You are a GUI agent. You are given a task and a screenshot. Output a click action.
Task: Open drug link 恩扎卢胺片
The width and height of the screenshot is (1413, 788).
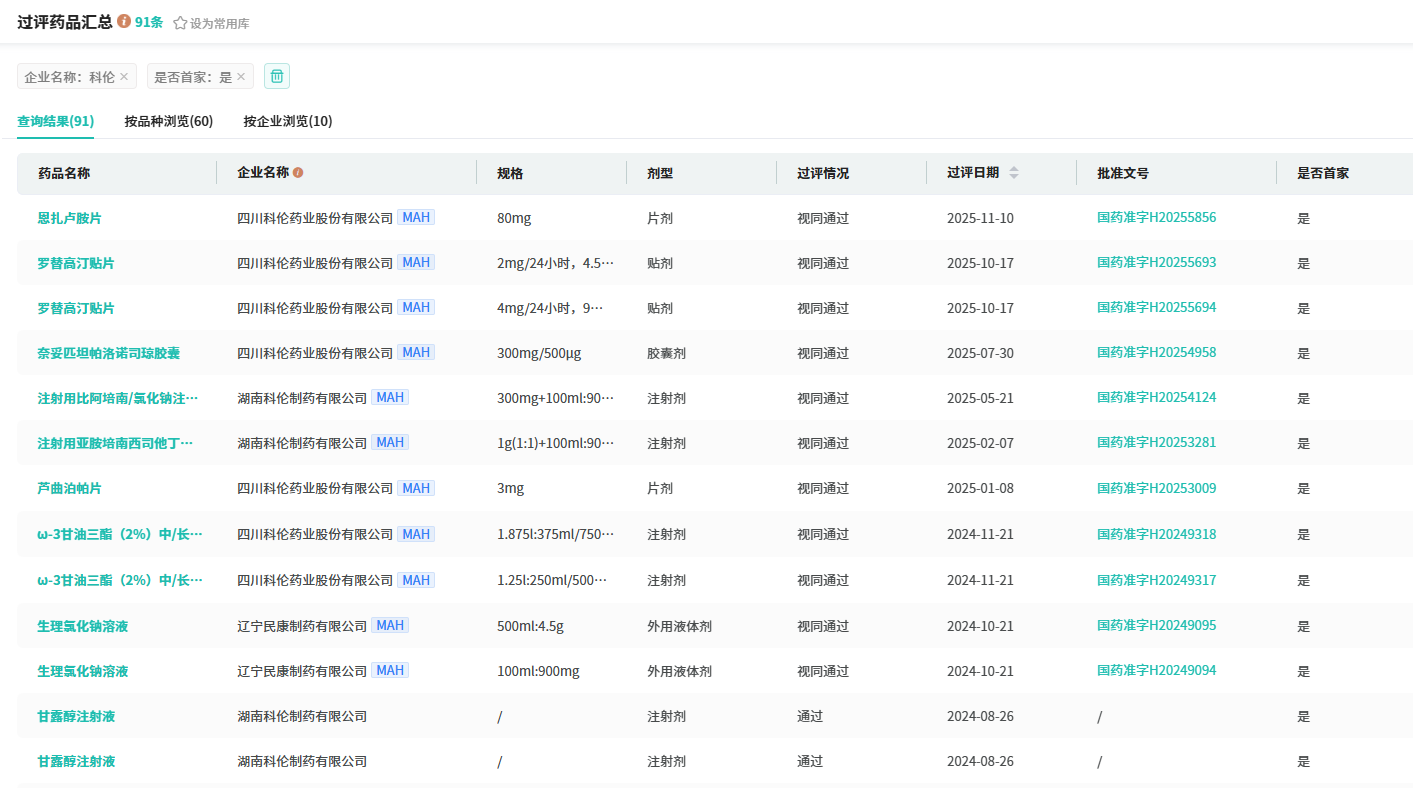click(69, 218)
